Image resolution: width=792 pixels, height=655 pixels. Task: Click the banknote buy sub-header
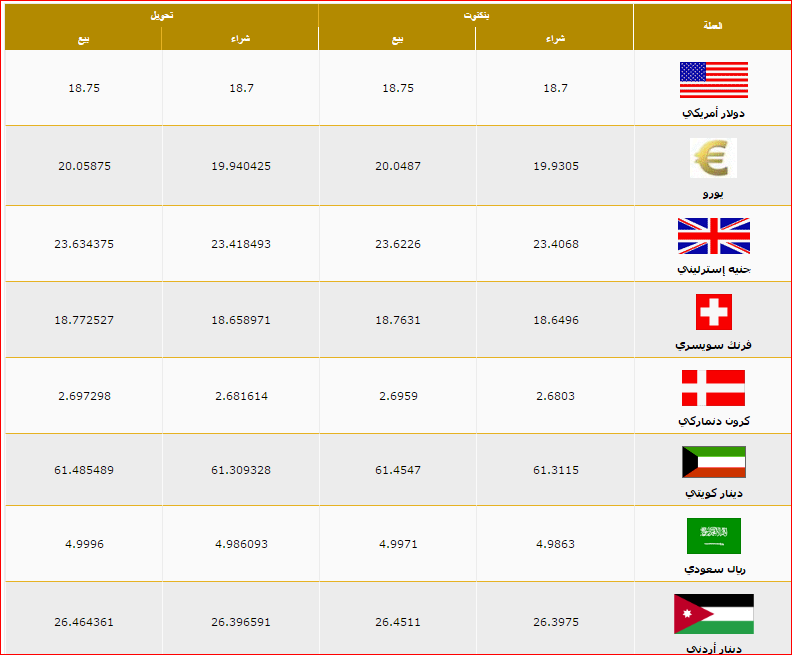click(x=555, y=39)
